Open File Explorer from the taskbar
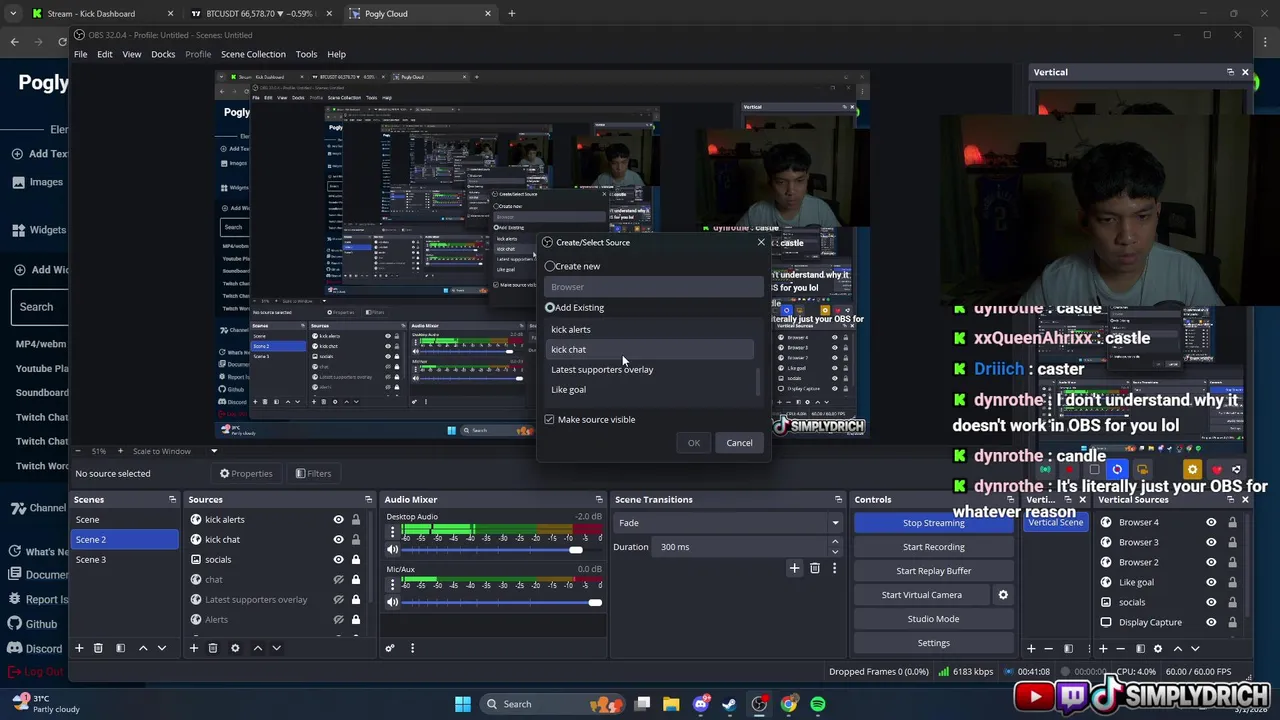This screenshot has height=720, width=1280. click(x=671, y=704)
